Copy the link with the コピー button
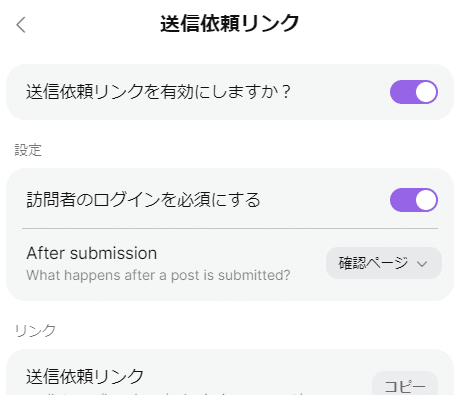Viewport: 462px width, 395px height. pos(405,385)
